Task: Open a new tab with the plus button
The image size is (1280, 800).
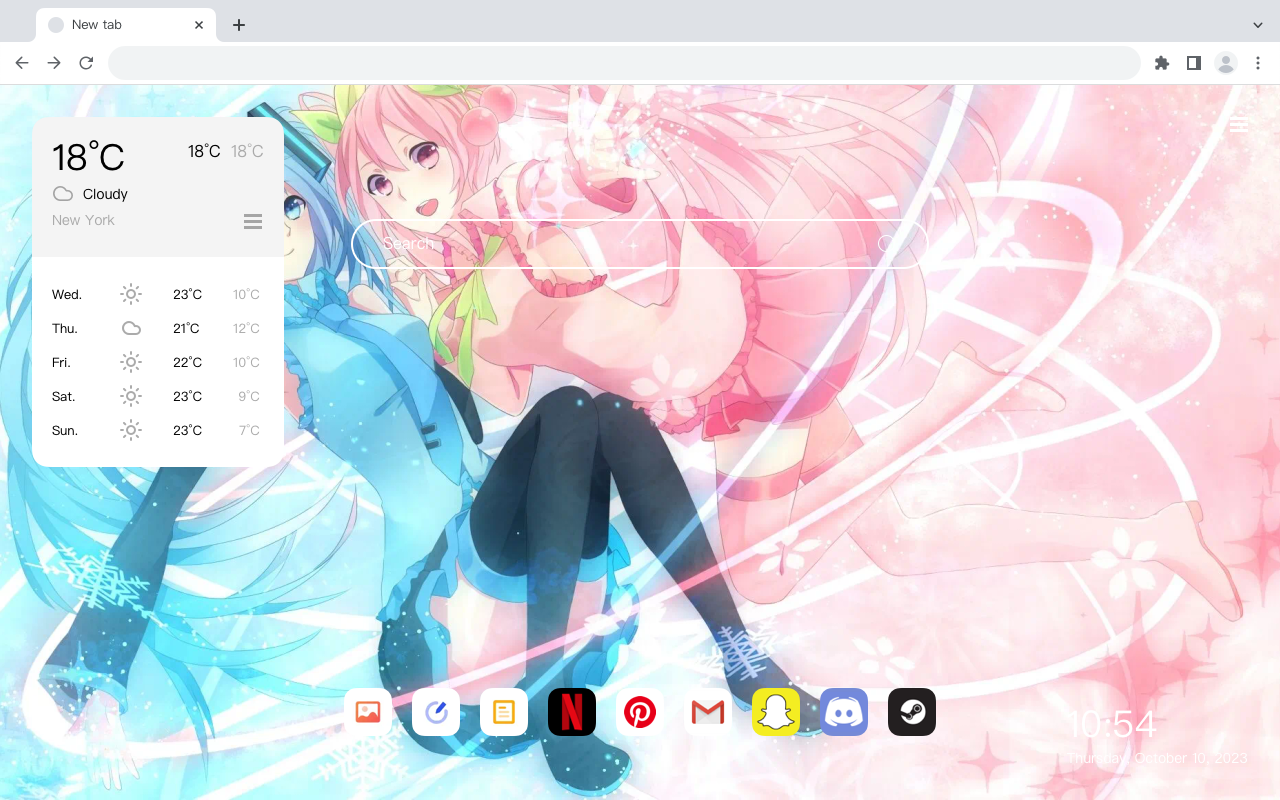Action: coord(238,25)
